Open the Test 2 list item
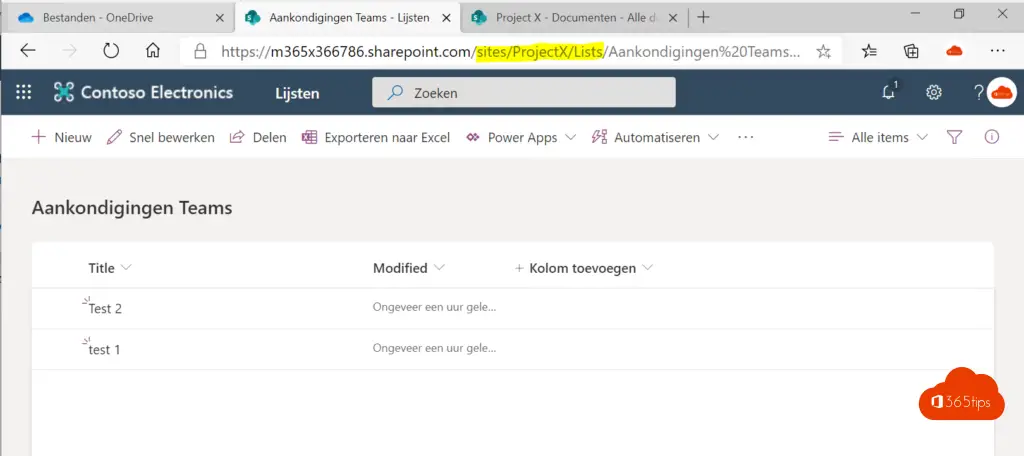1024x456 pixels. (105, 309)
